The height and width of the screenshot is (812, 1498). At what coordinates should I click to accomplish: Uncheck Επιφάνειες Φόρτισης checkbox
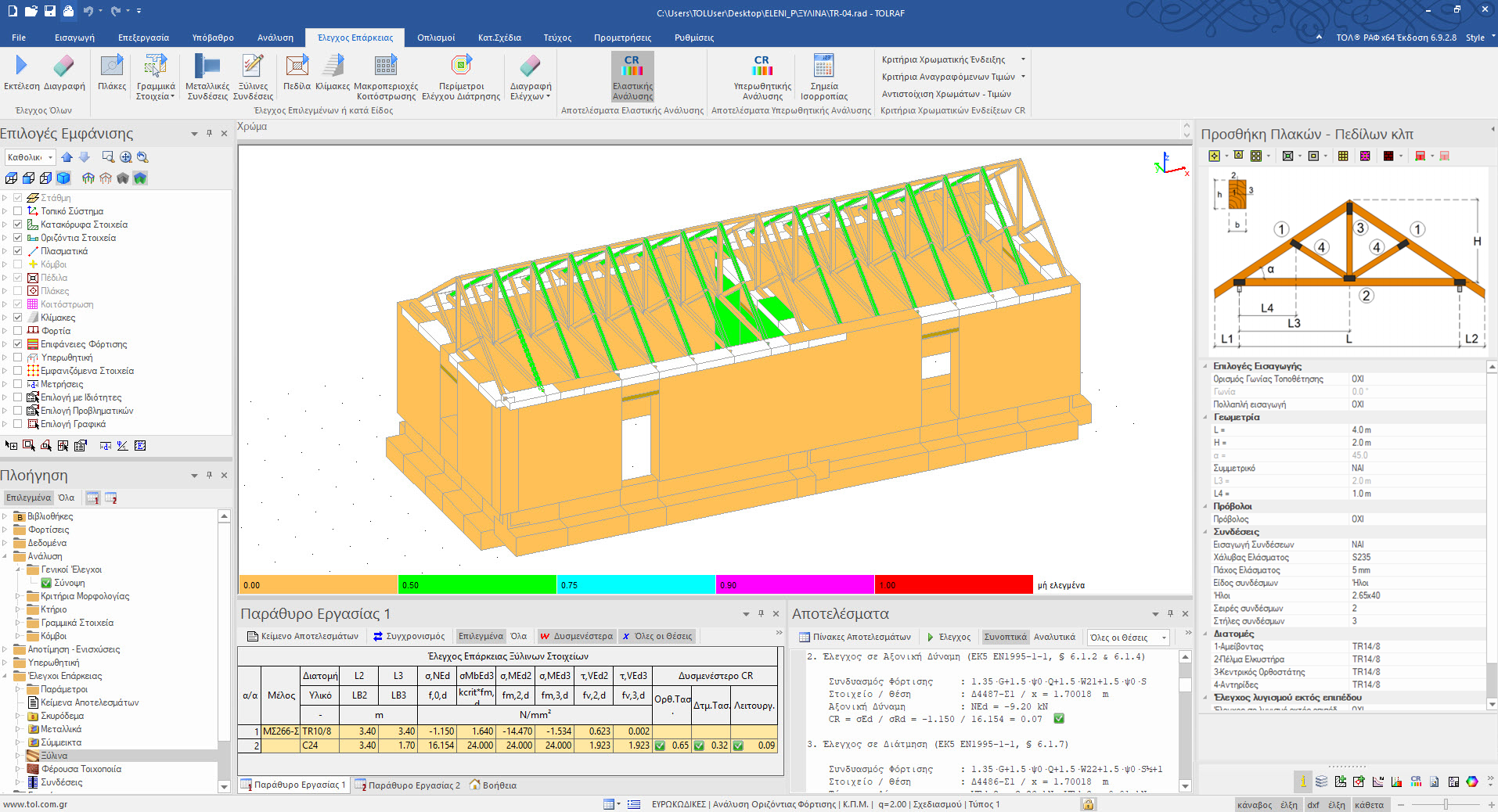[x=17, y=344]
